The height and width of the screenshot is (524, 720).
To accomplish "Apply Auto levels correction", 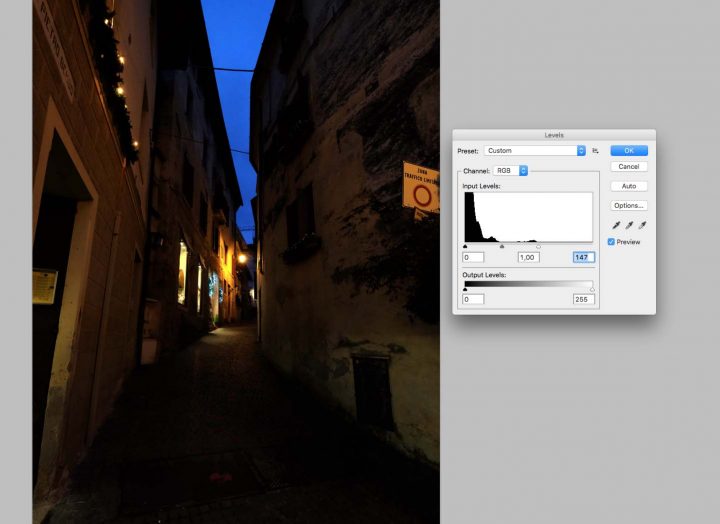I will click(x=629, y=186).
